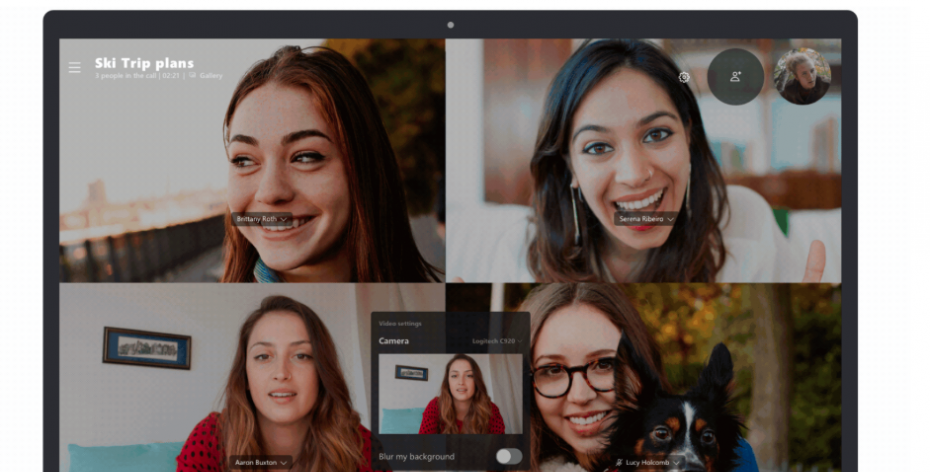Screen dimensions: 930x472
Task: Expand the Lucy Holcomb name tag menu
Action: coord(648,463)
